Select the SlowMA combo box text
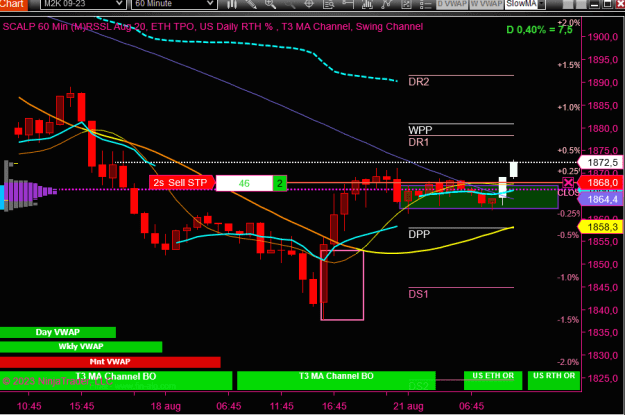Viewport: 625px width, 415px height. tap(521, 4)
